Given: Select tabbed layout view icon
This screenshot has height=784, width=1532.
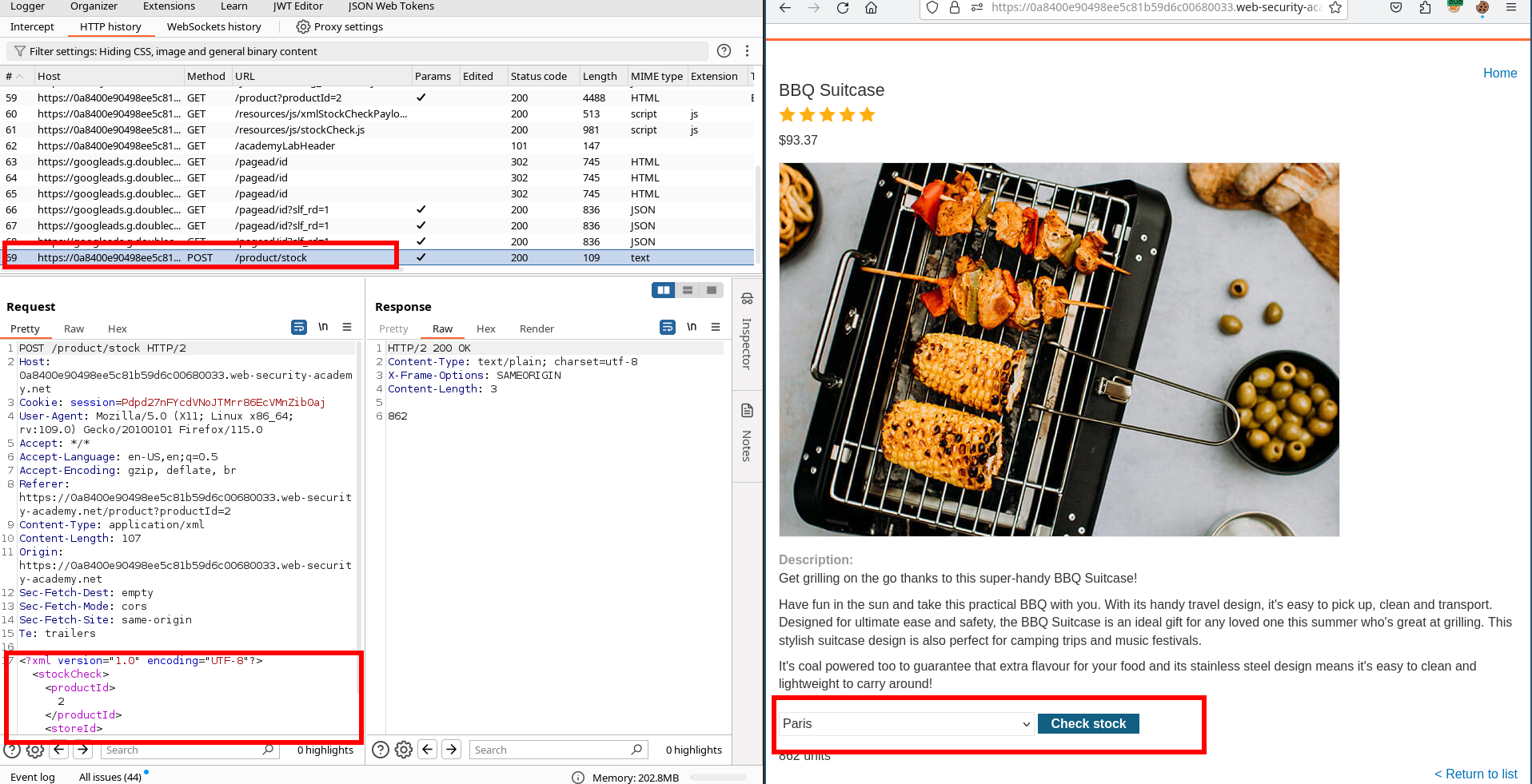Looking at the screenshot, I should [712, 290].
